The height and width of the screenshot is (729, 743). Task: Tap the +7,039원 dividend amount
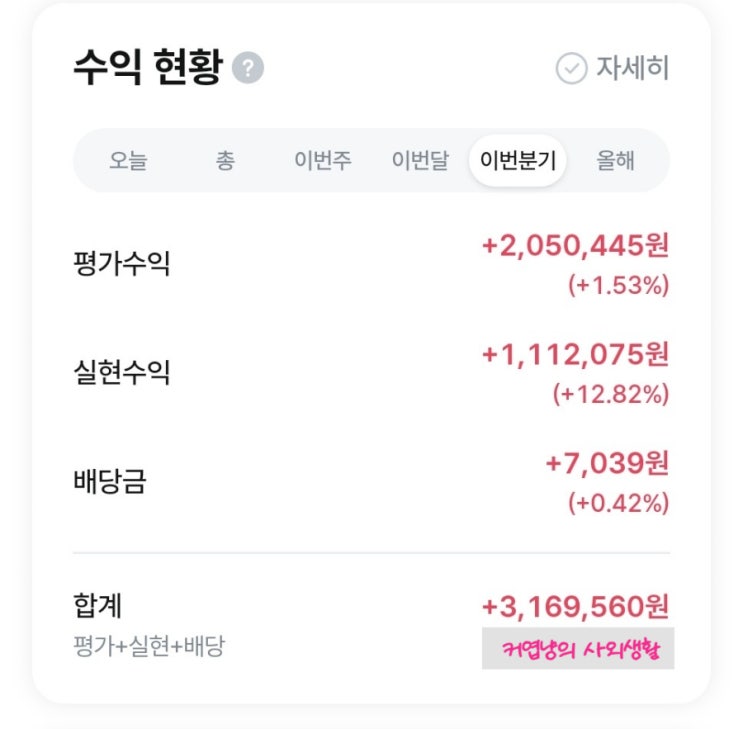tap(607, 463)
